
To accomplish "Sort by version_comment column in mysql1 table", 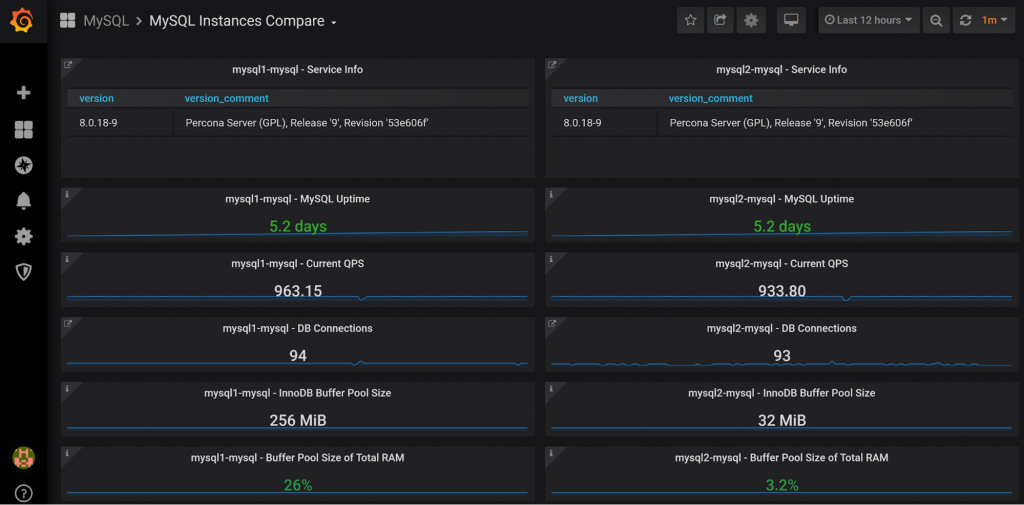I will tap(226, 98).
